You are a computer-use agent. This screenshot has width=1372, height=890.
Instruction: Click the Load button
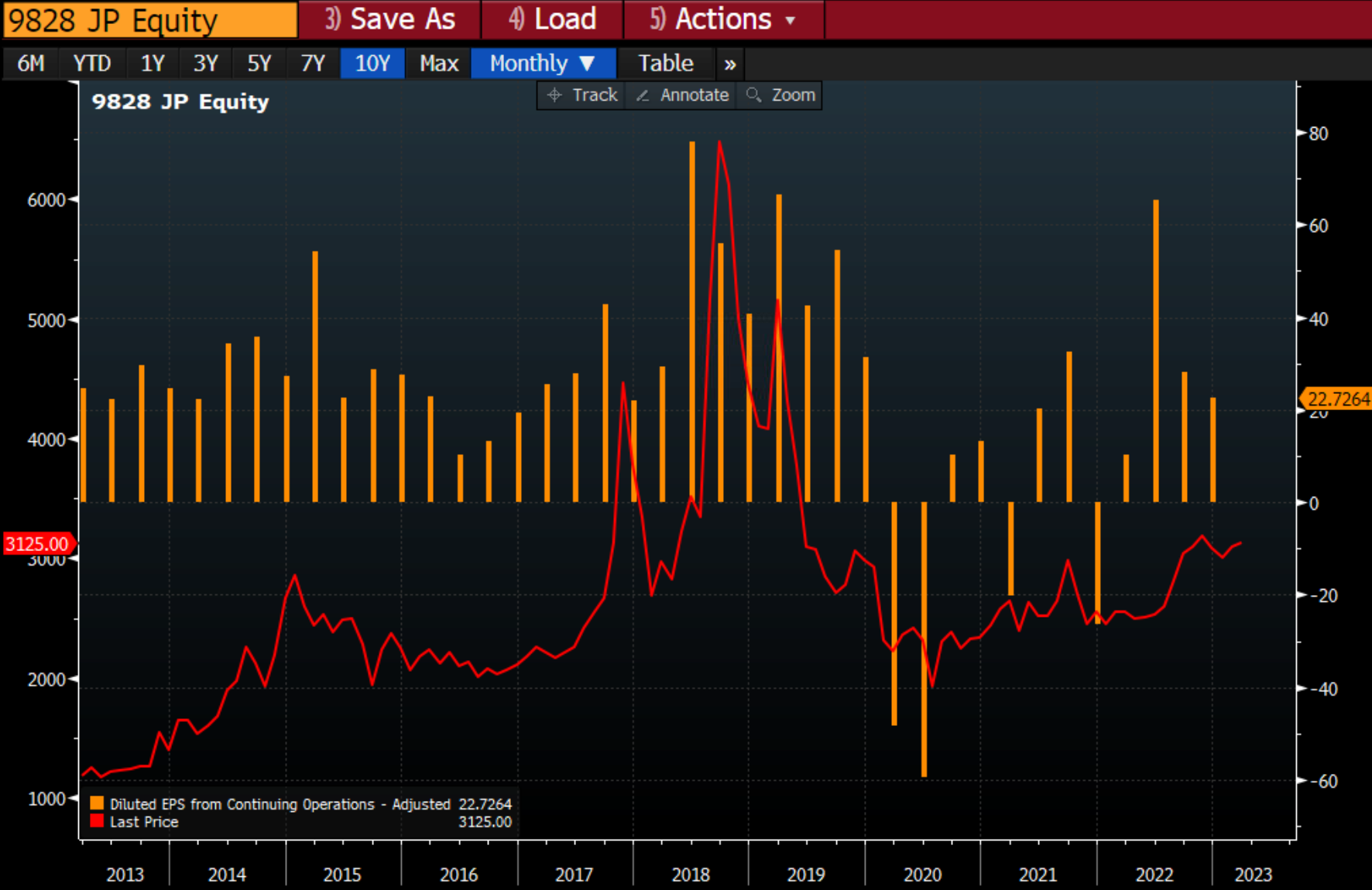coord(552,19)
